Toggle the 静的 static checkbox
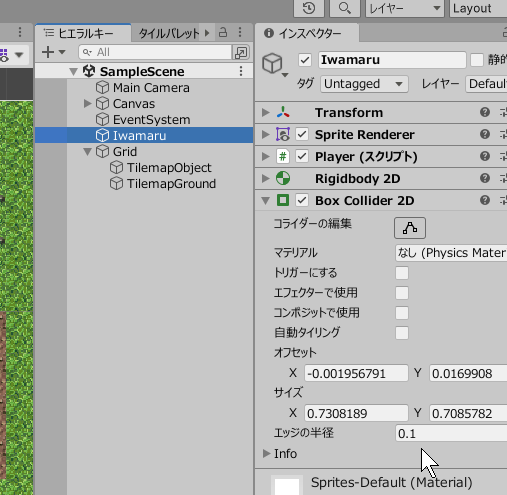 [477, 60]
